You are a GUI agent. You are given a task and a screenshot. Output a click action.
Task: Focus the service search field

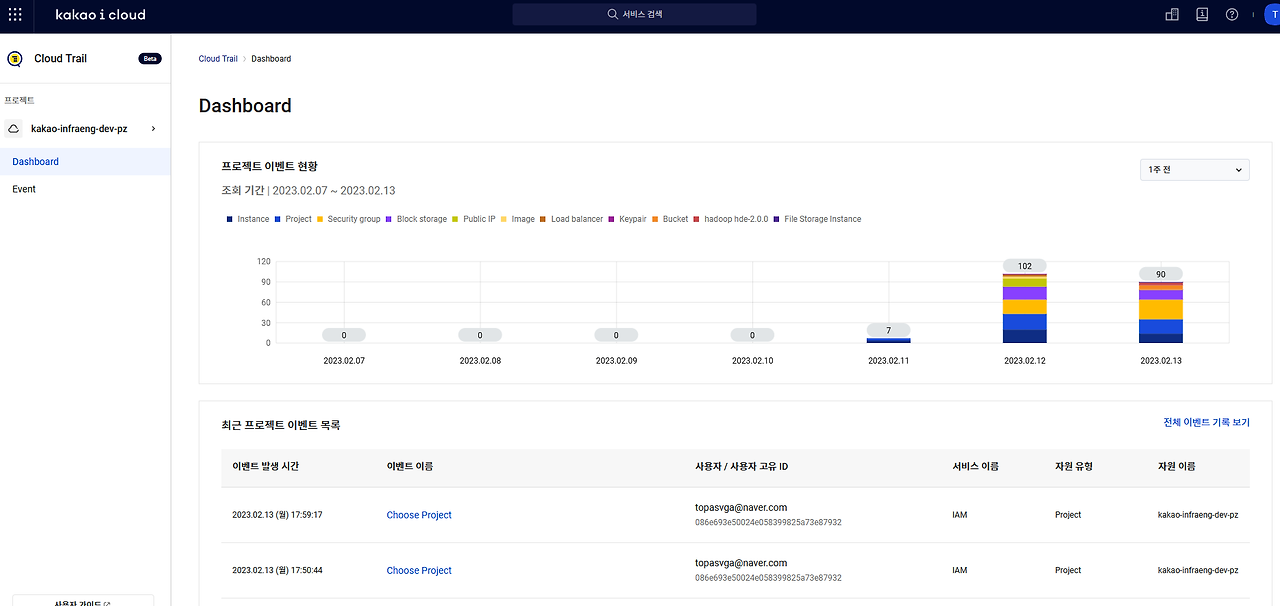[634, 15]
